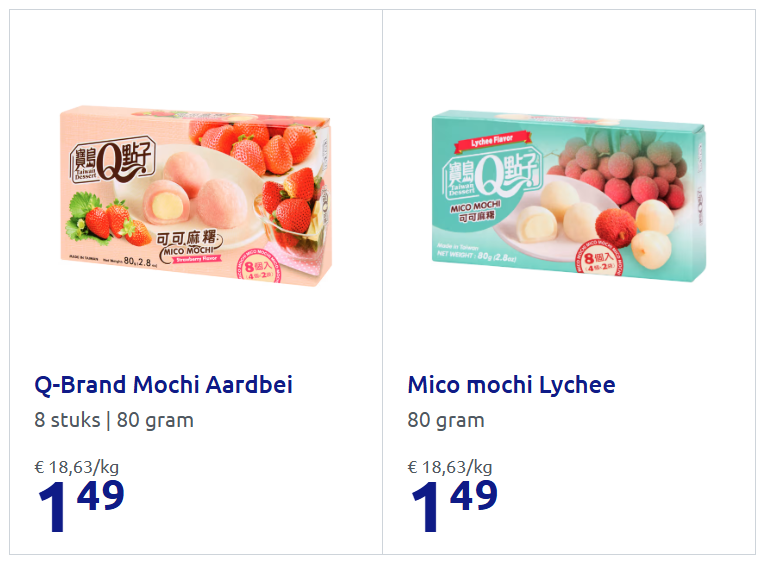Image resolution: width=773 pixels, height=565 pixels.
Task: Click the Q logo on the pink strawberry box
Action: coord(111,164)
